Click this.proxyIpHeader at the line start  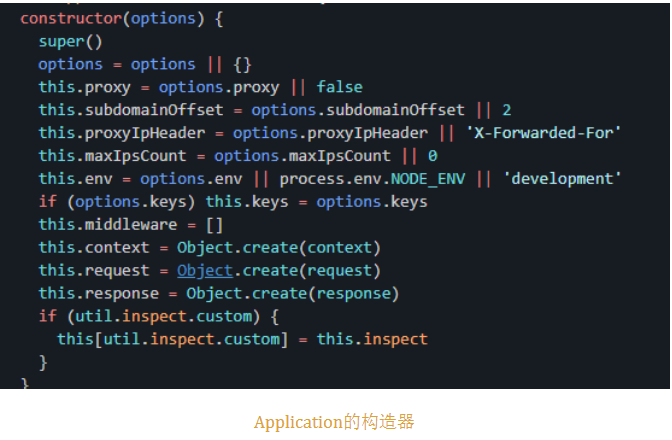coord(123,132)
